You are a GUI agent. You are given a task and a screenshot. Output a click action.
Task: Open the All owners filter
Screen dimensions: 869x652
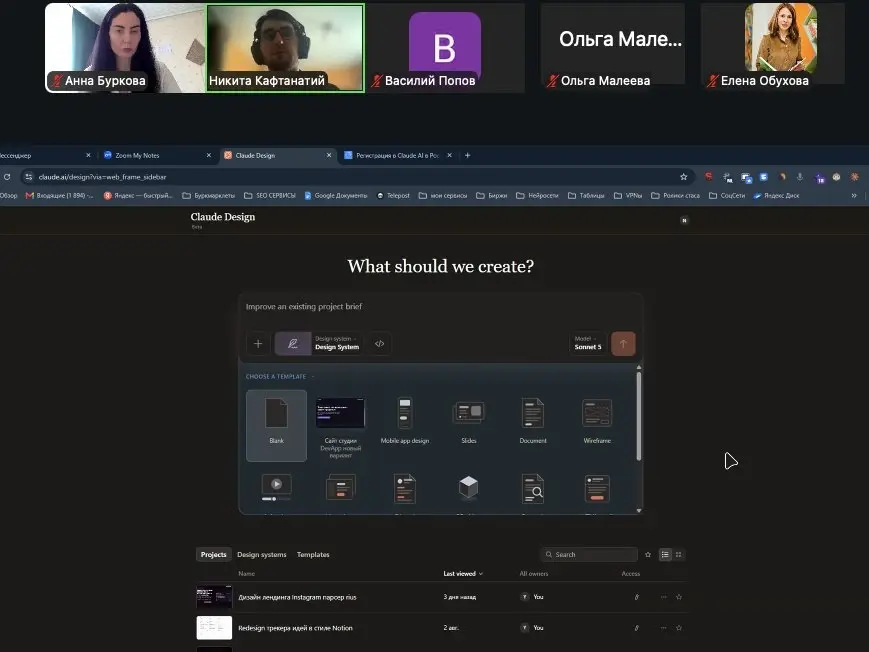click(x=534, y=574)
